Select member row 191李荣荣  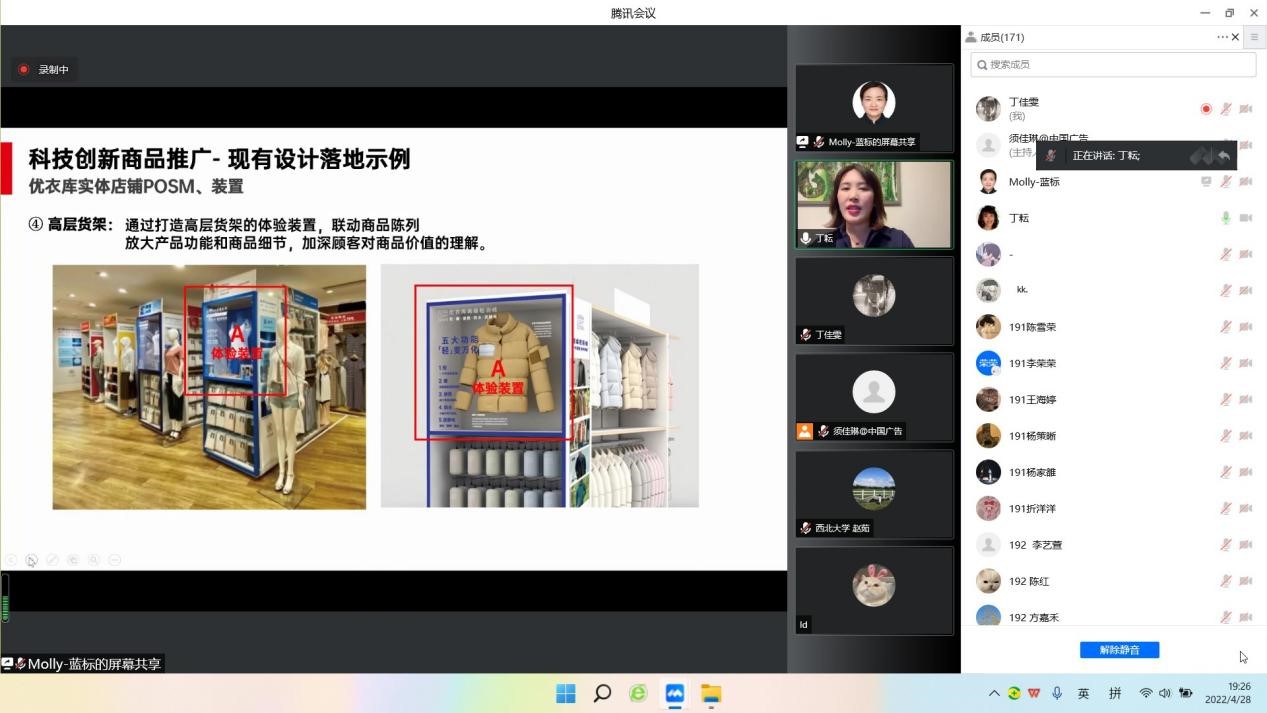[1114, 363]
